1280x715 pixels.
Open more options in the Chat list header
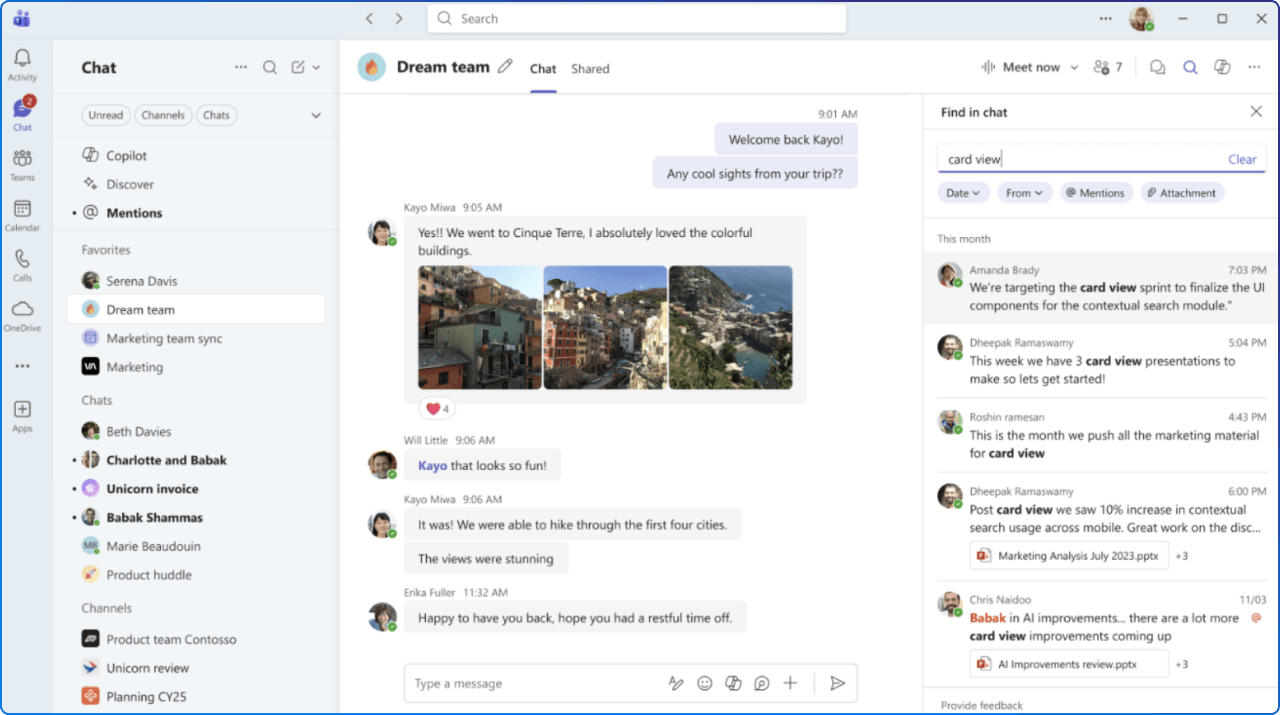(241, 67)
